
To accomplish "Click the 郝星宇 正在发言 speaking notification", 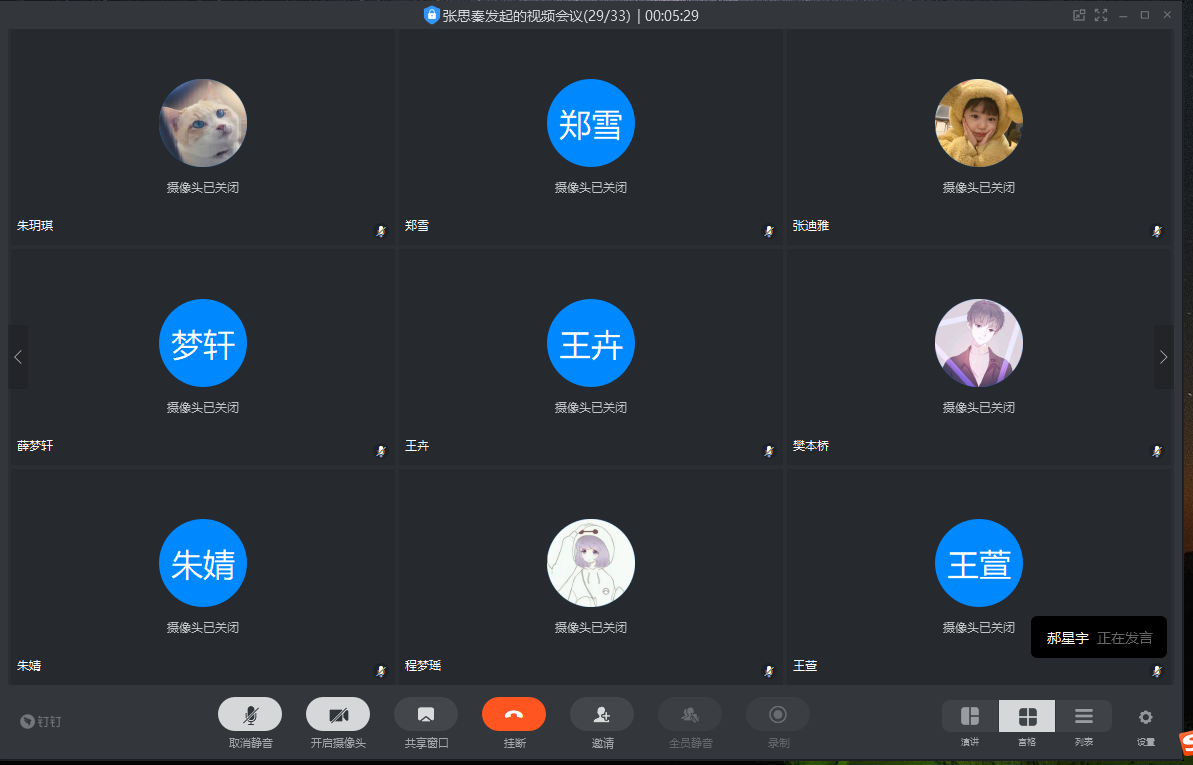I will pyautogui.click(x=1098, y=637).
